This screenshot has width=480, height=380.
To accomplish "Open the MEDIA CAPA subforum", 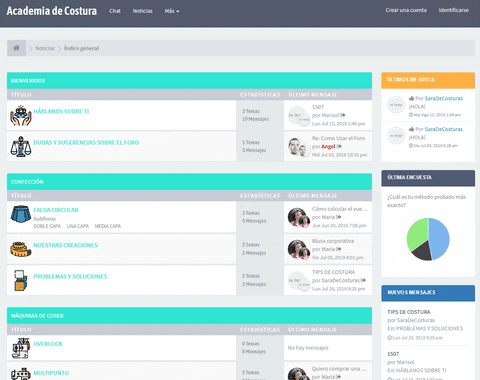I will tap(108, 226).
